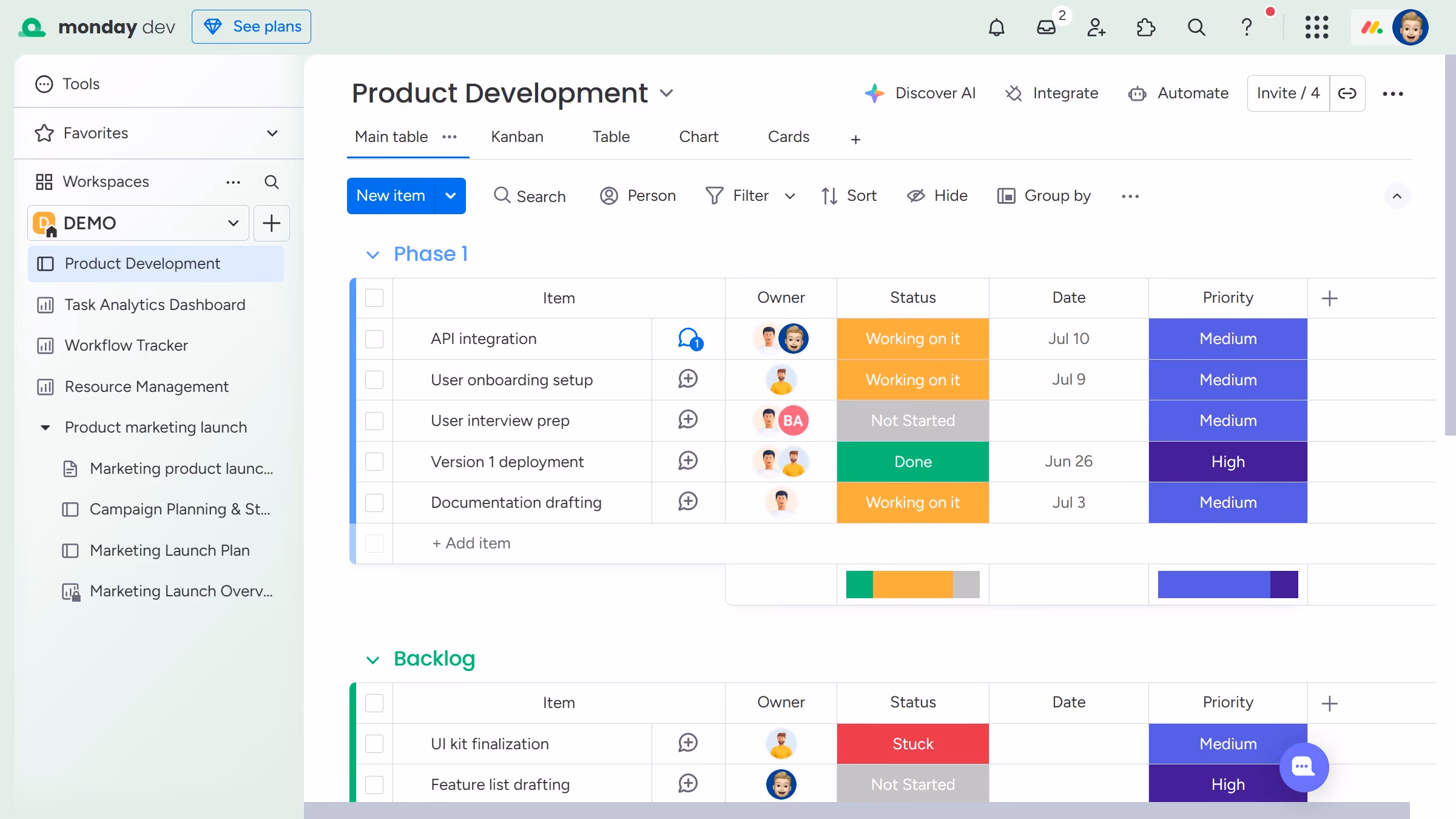The image size is (1456, 819).
Task: Collapse the Phase 1 group
Action: click(x=372, y=255)
